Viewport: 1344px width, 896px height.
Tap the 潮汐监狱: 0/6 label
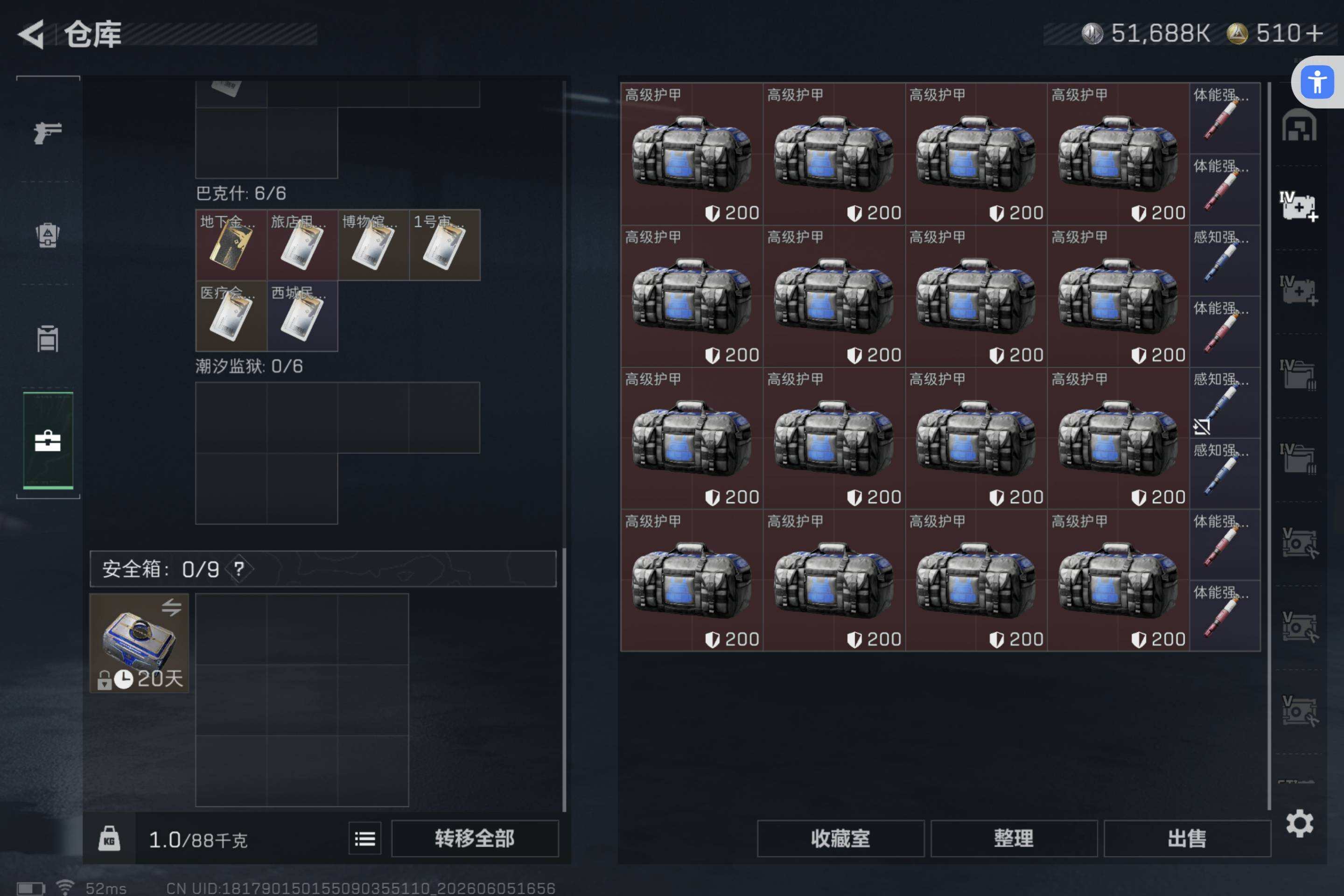(x=249, y=366)
